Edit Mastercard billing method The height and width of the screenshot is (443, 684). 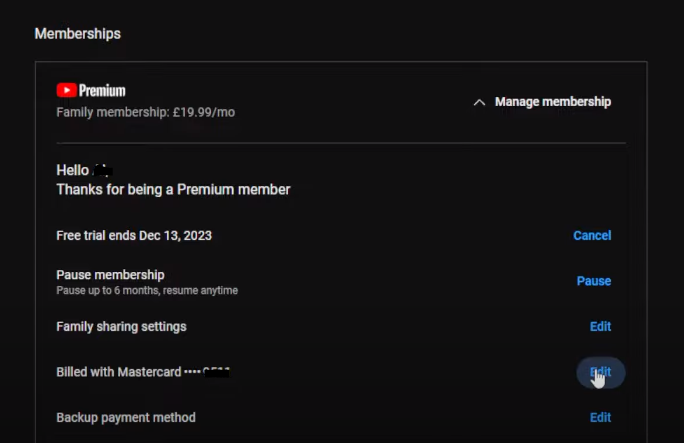point(601,372)
